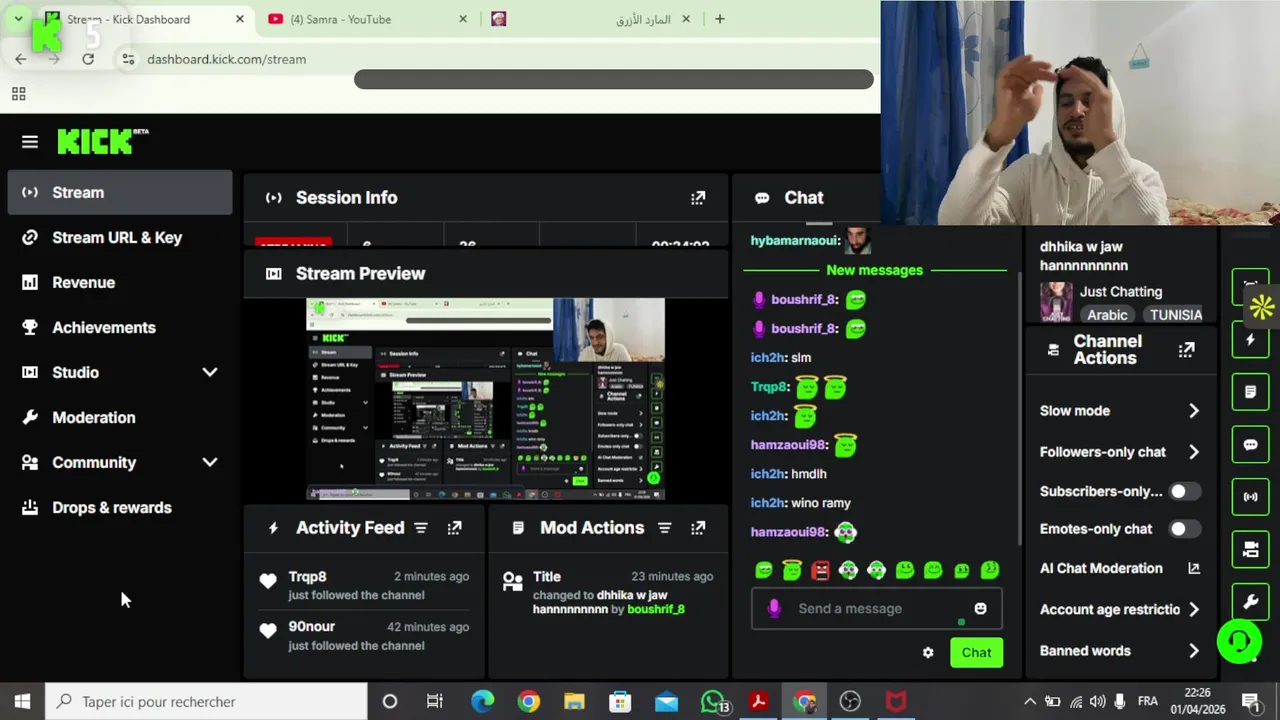1280x720 pixels.
Task: Open WhatsApp from the taskbar
Action: [x=713, y=701]
